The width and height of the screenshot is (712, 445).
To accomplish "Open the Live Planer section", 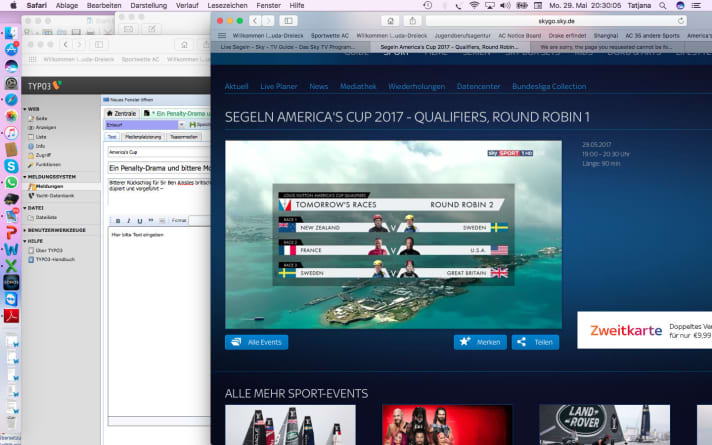I will pyautogui.click(x=279, y=86).
